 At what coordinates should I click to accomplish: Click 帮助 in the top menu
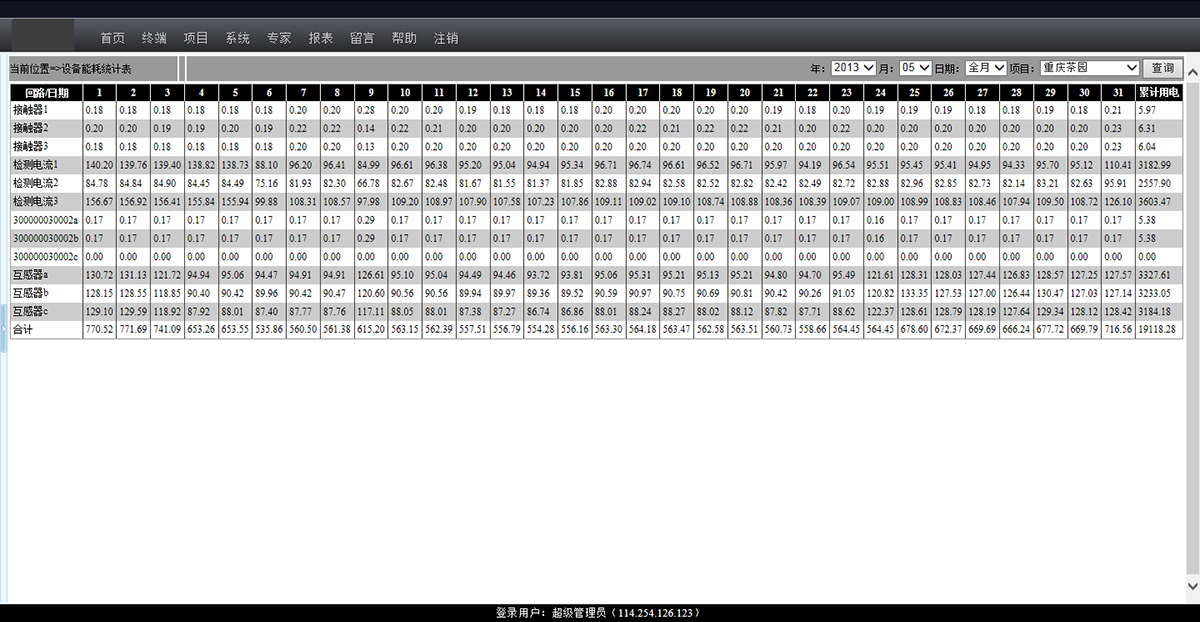click(404, 38)
